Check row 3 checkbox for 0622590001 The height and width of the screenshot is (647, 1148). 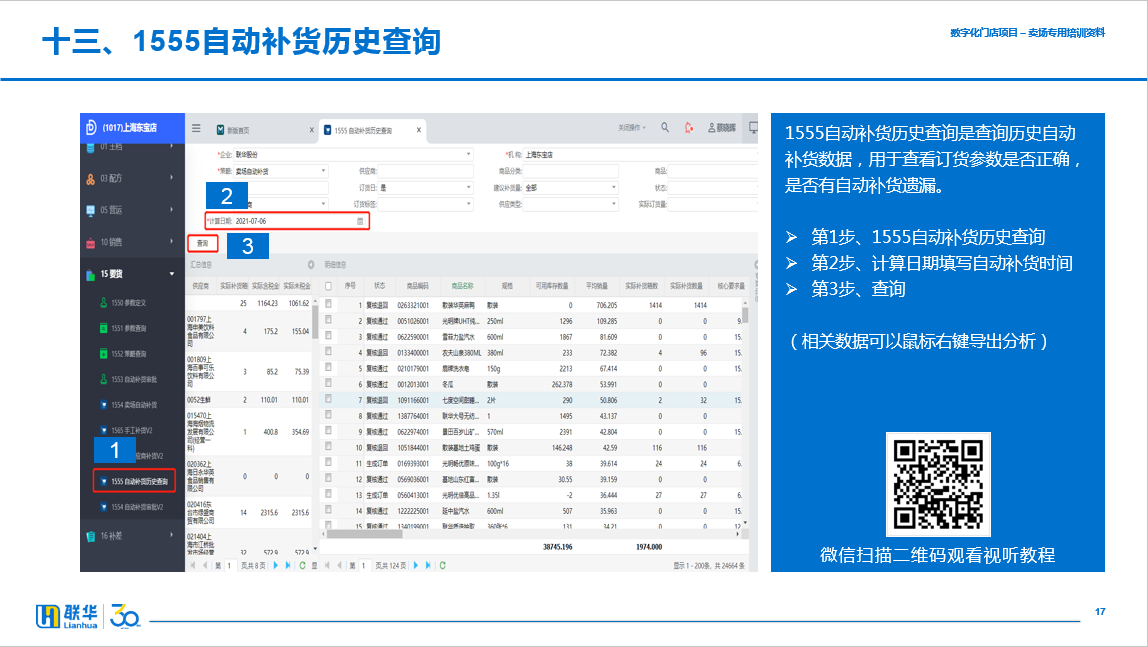(329, 335)
